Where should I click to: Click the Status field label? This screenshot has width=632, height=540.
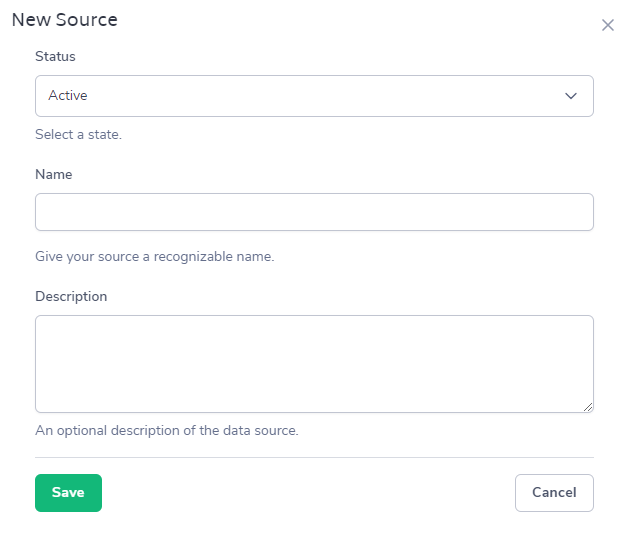(x=55, y=57)
